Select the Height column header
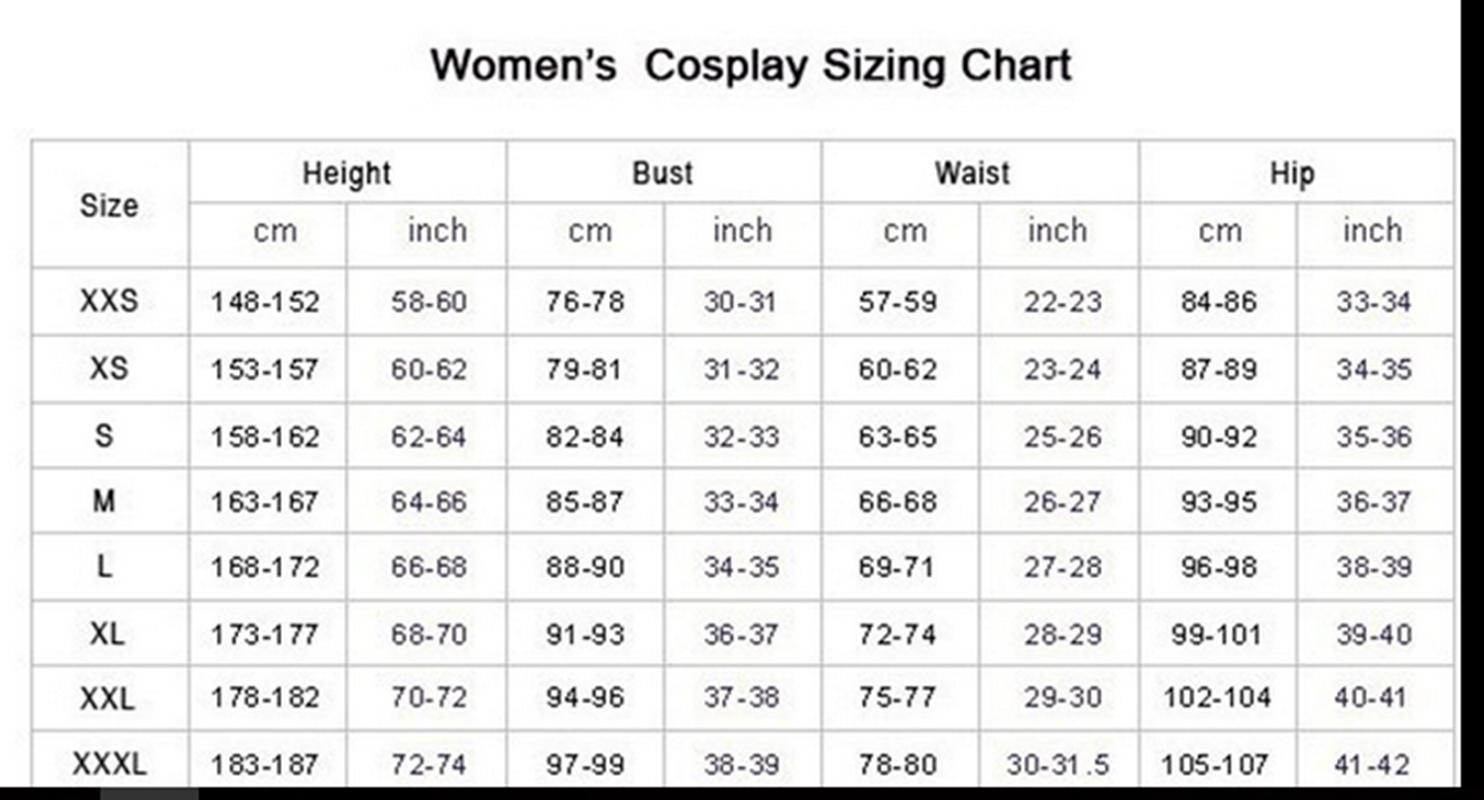 coord(347,173)
